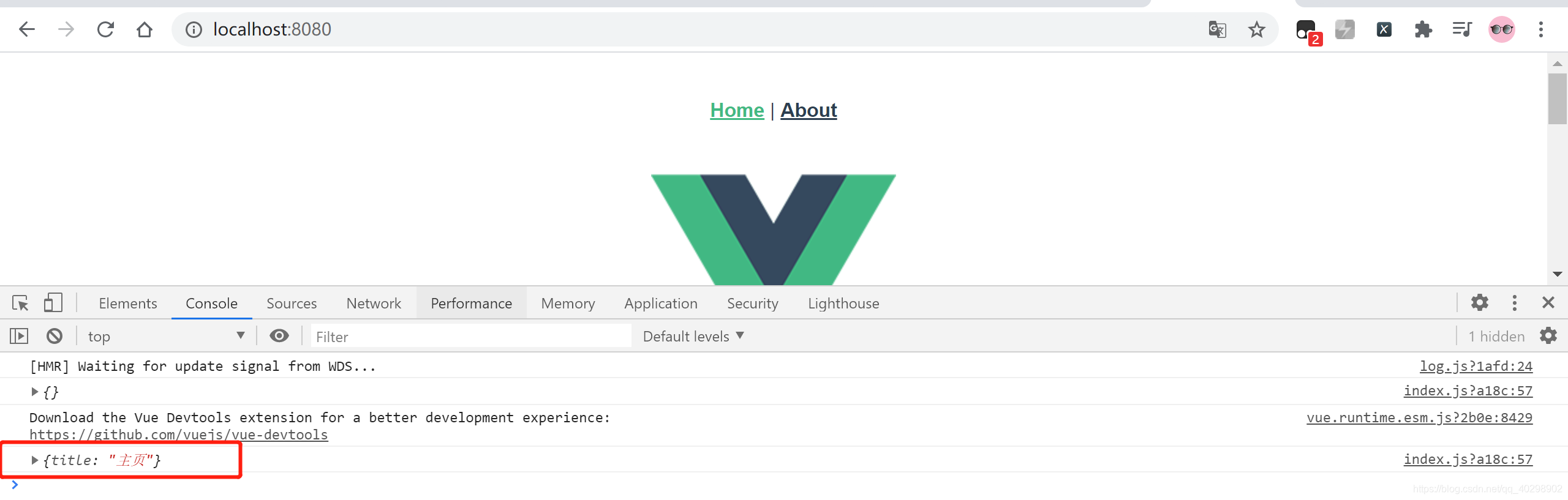This screenshot has height=500, width=1568.
Task: Open the Extensions puzzle piece menu
Action: (1423, 29)
